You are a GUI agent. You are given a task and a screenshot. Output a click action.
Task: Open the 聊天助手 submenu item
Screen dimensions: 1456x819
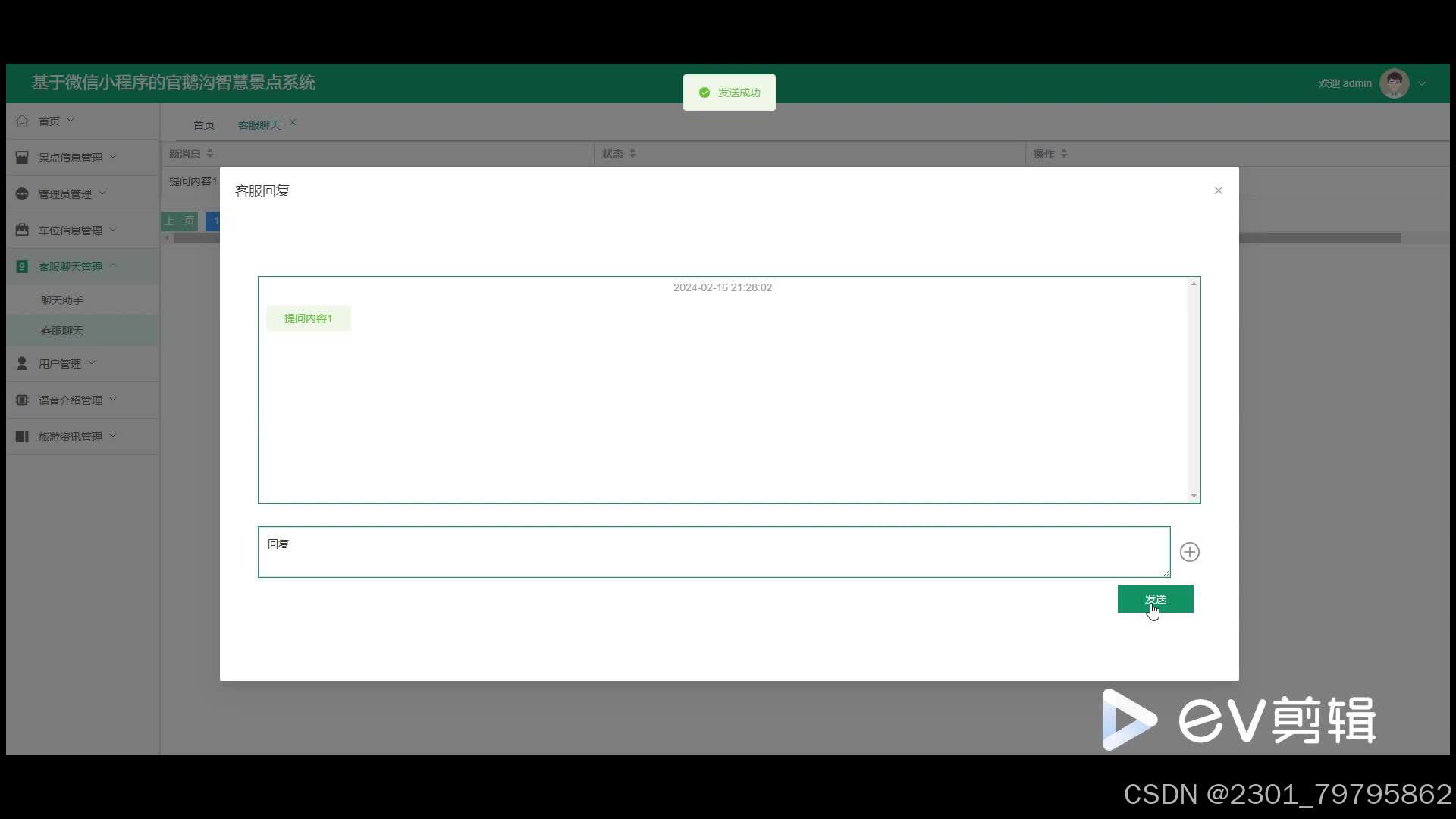[62, 300]
